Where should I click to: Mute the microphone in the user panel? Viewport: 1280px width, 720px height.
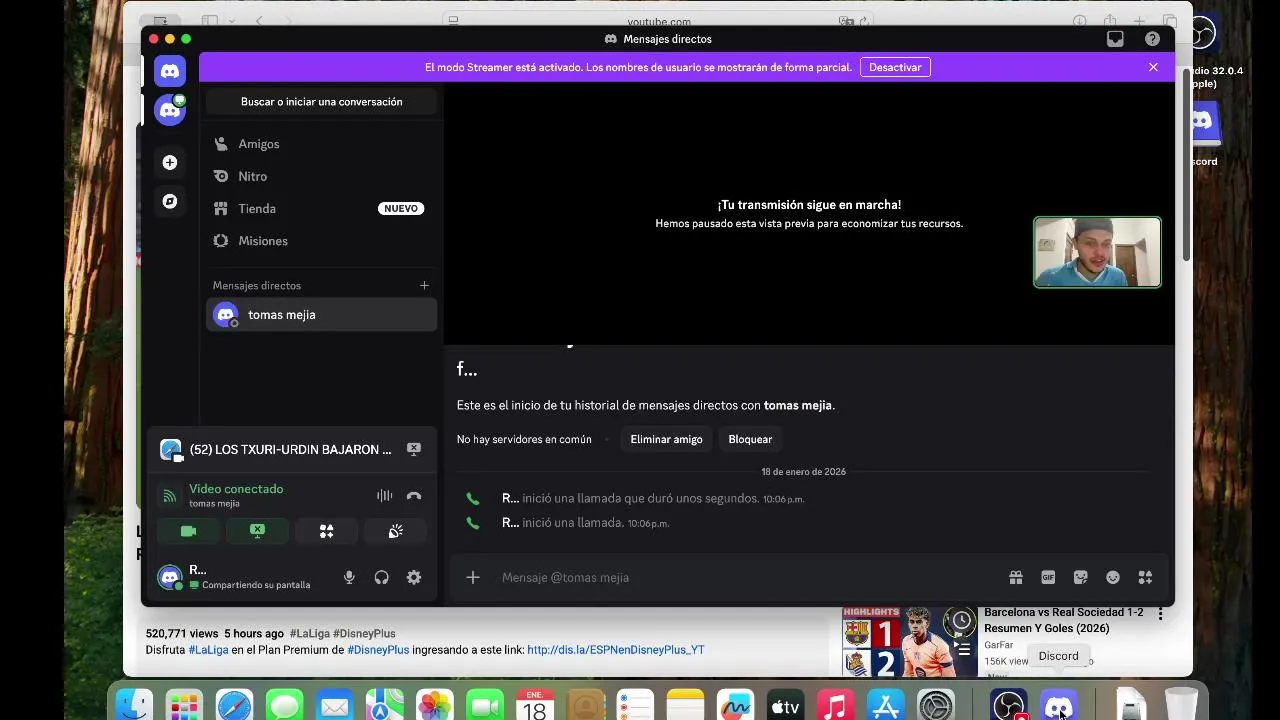click(x=349, y=577)
